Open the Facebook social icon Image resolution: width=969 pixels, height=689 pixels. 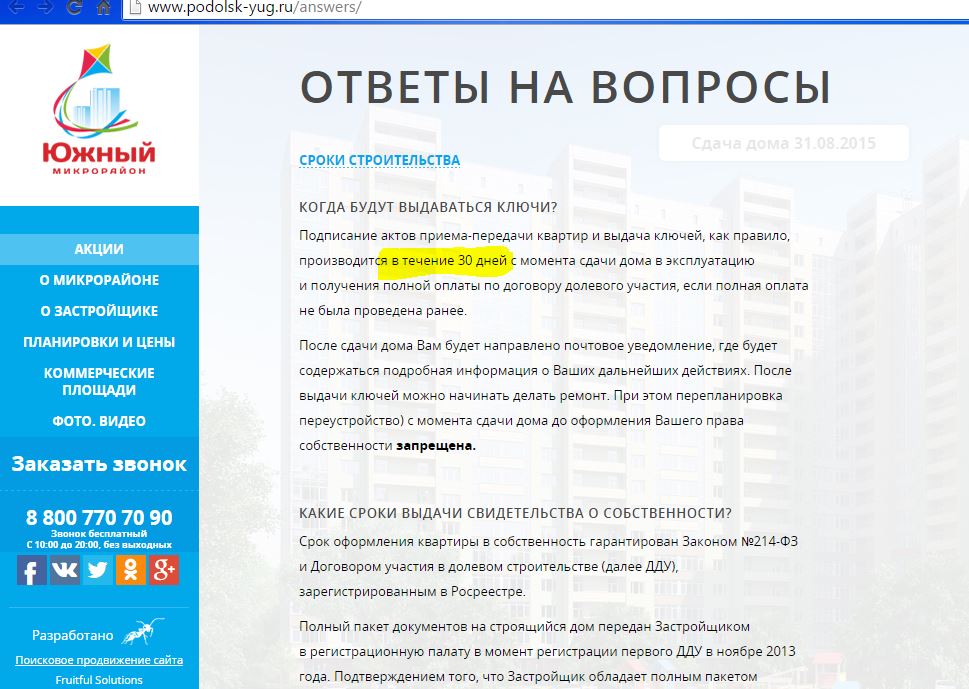coord(32,570)
